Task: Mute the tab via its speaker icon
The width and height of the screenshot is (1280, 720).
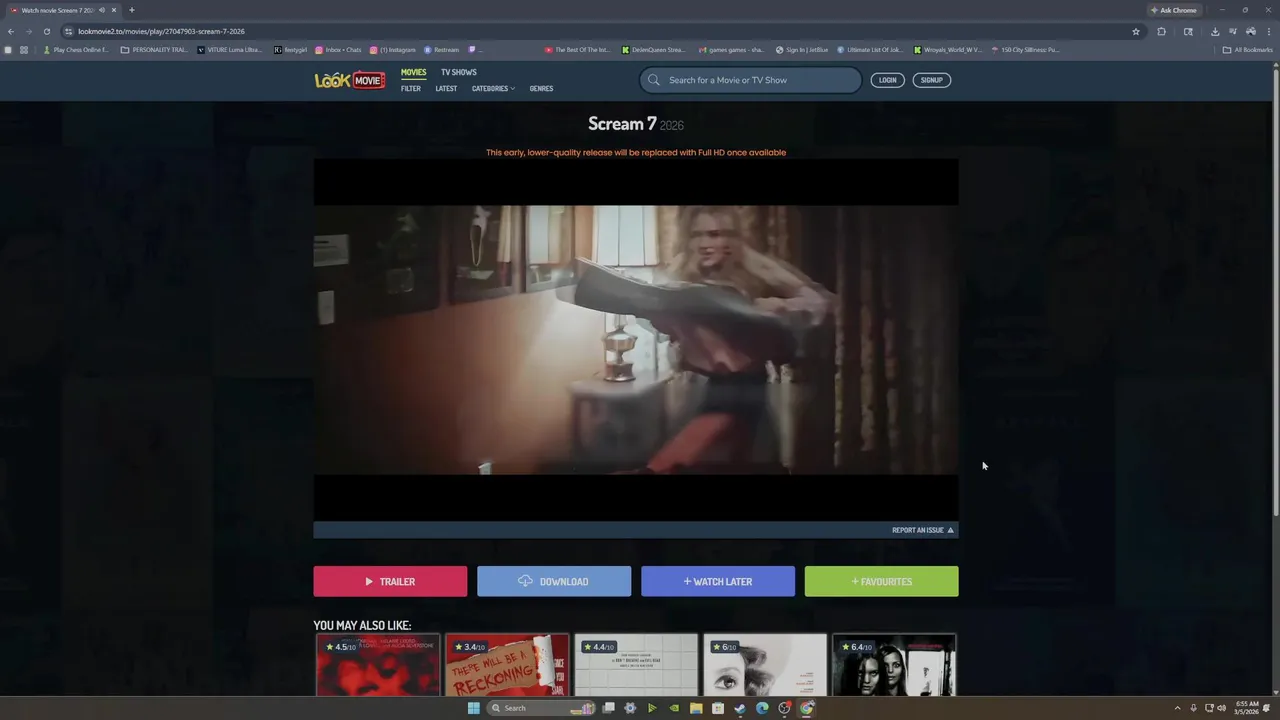Action: 102,10
